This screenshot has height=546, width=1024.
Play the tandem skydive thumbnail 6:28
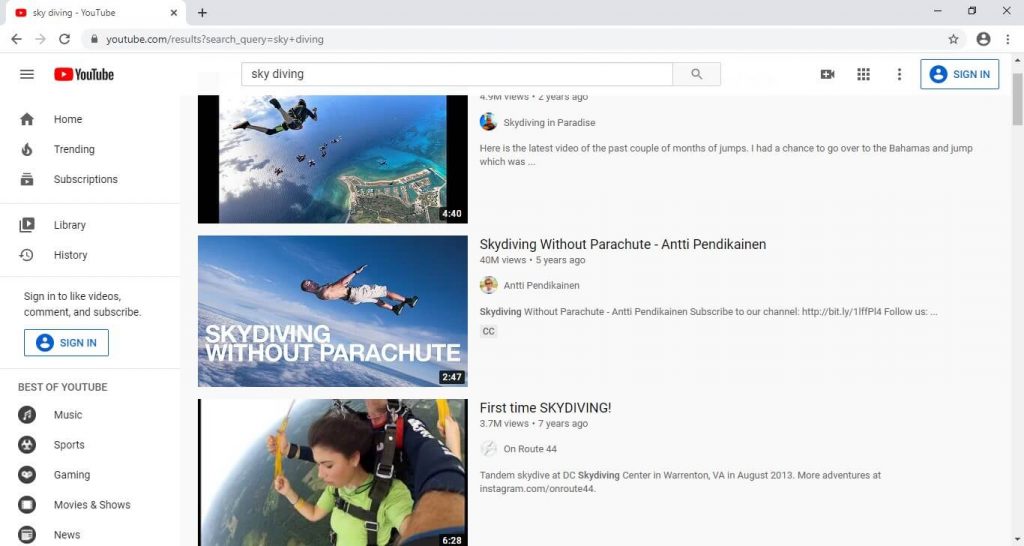click(x=332, y=472)
